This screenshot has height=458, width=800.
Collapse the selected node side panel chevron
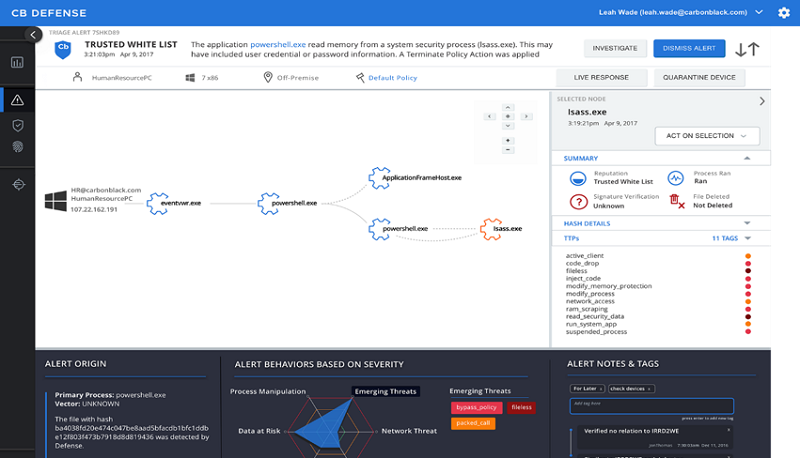coord(762,101)
